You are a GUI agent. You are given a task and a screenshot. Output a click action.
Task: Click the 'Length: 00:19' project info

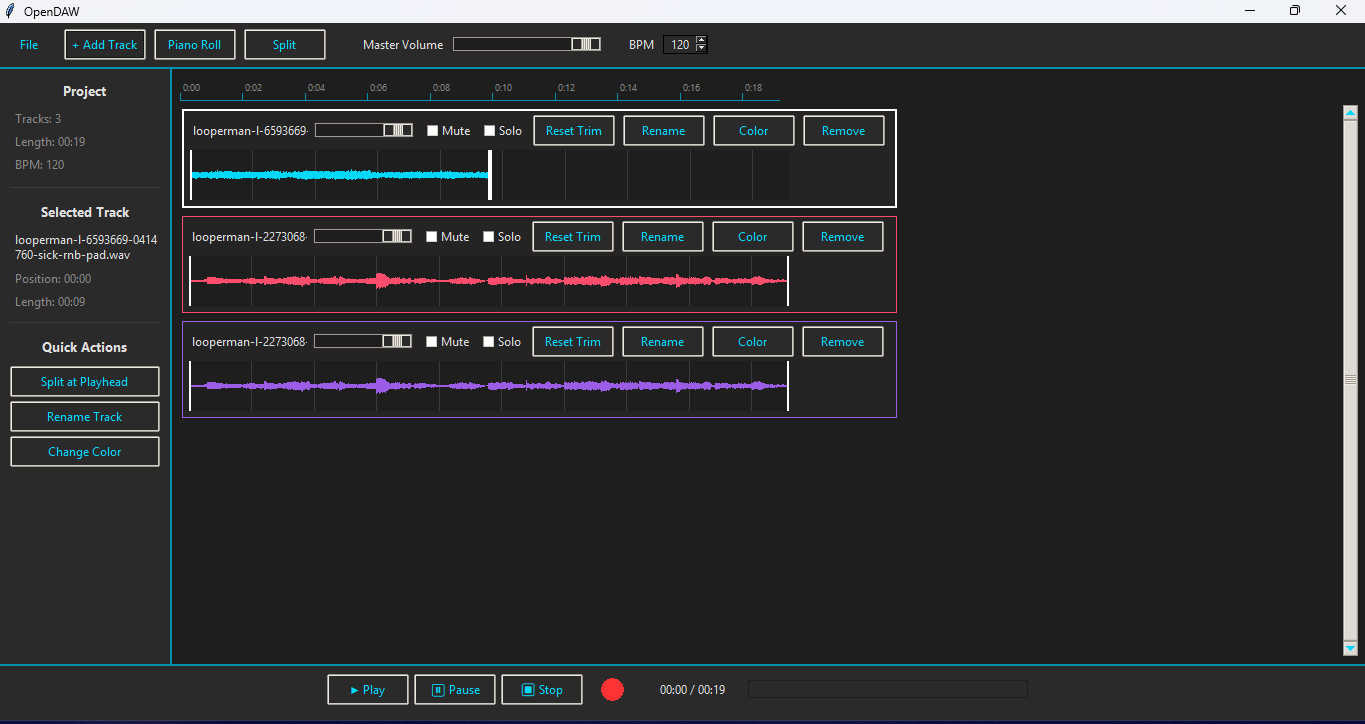pyautogui.click(x=50, y=142)
